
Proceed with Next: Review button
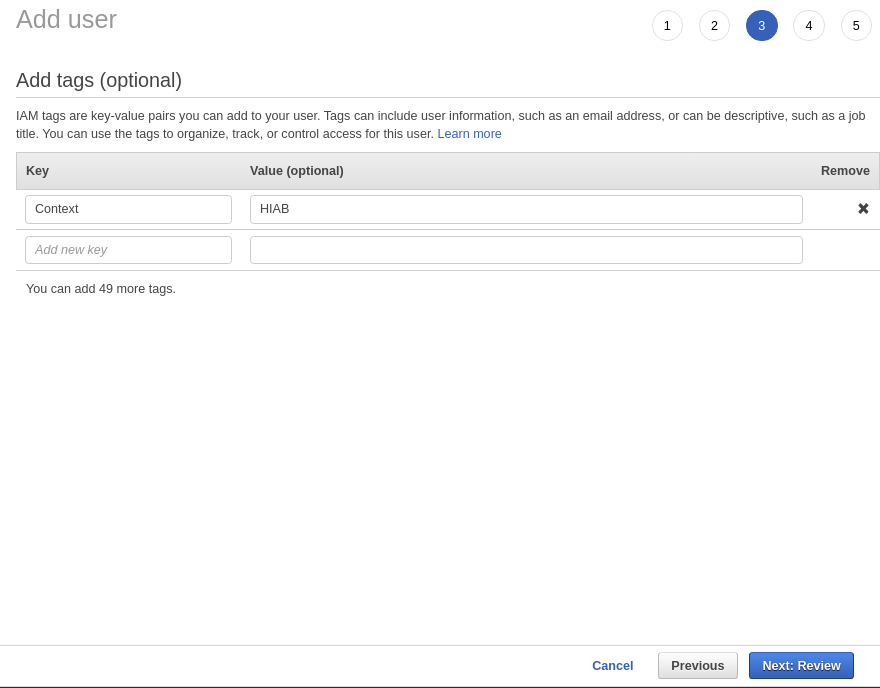[801, 665]
